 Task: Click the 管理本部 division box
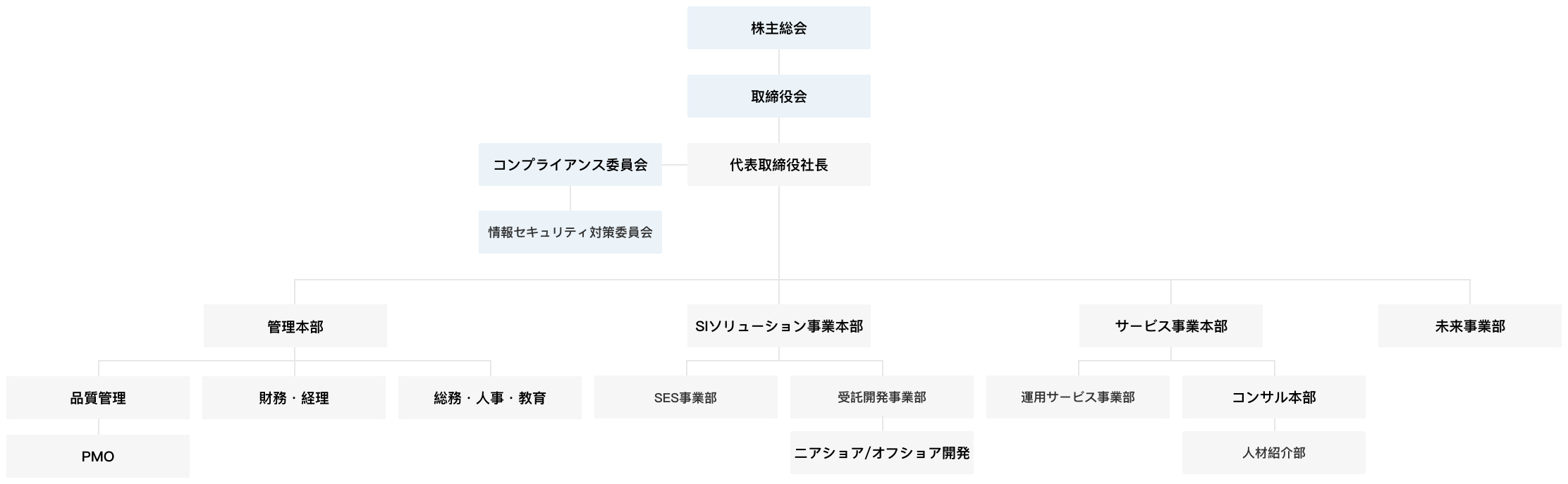[x=295, y=326]
